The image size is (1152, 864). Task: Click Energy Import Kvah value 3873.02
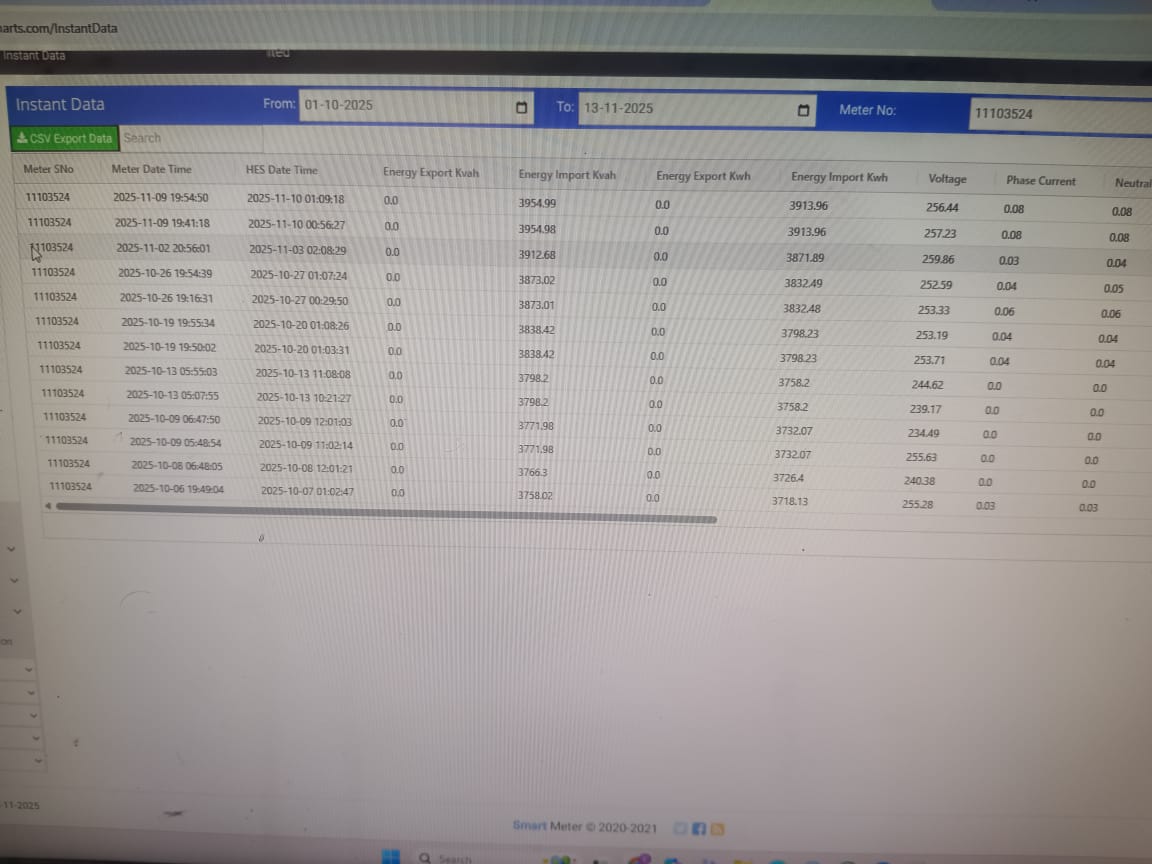pyautogui.click(x=536, y=281)
